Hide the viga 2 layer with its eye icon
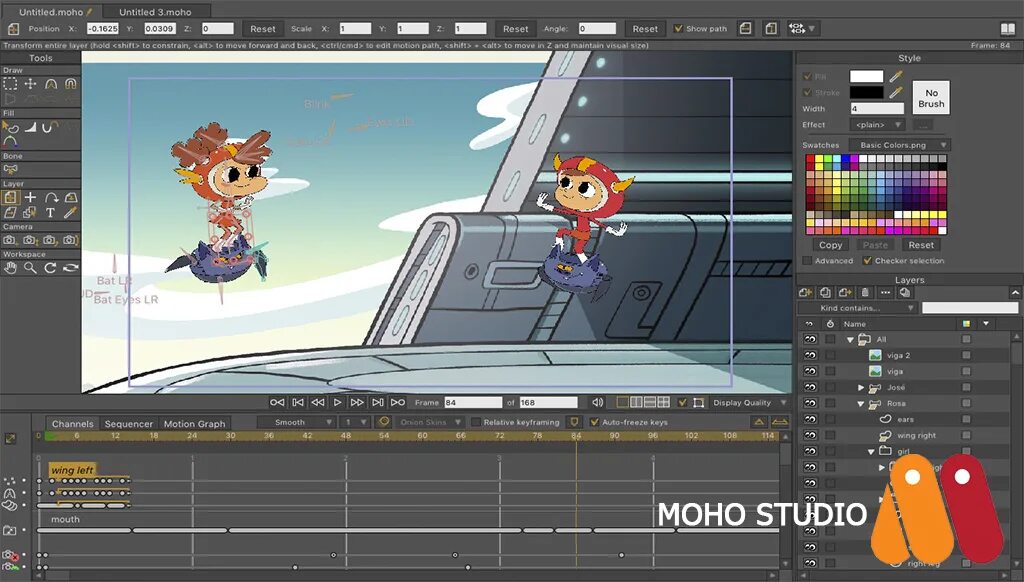 pos(810,355)
